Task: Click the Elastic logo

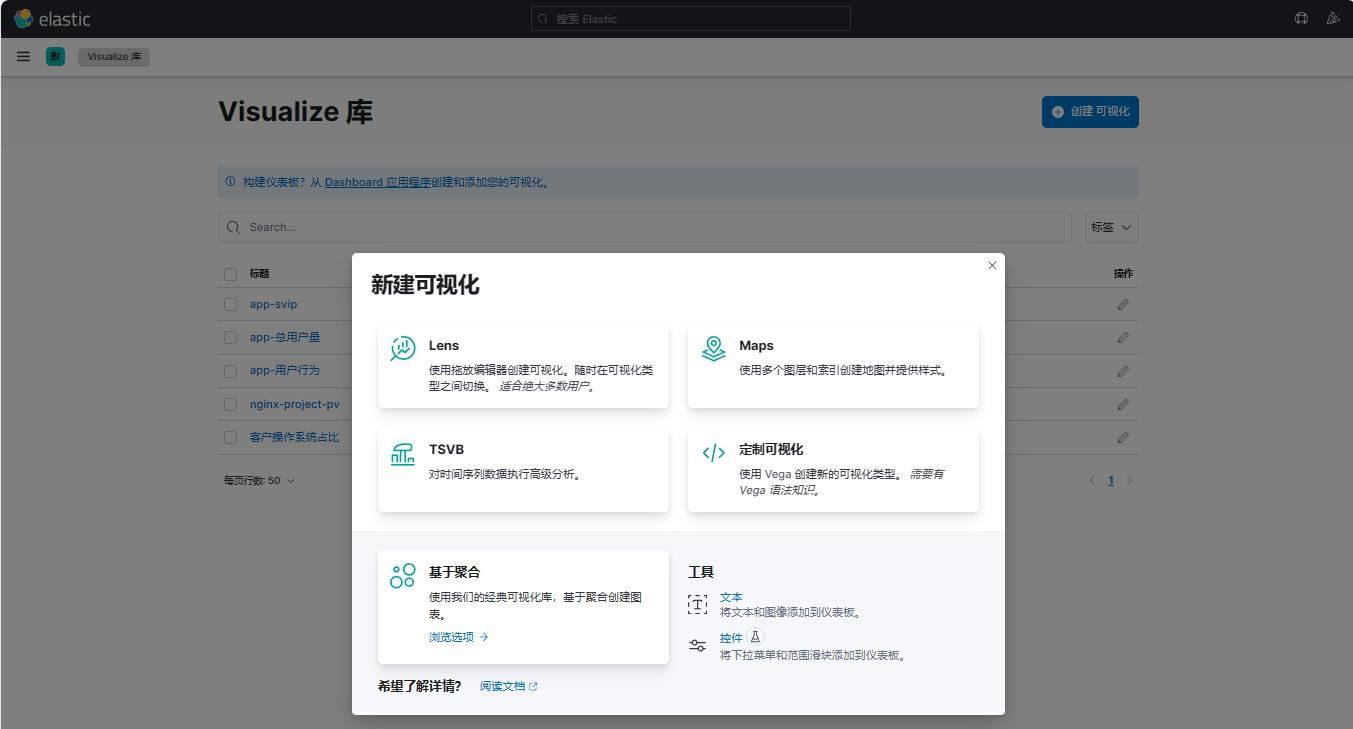Action: click(x=52, y=18)
